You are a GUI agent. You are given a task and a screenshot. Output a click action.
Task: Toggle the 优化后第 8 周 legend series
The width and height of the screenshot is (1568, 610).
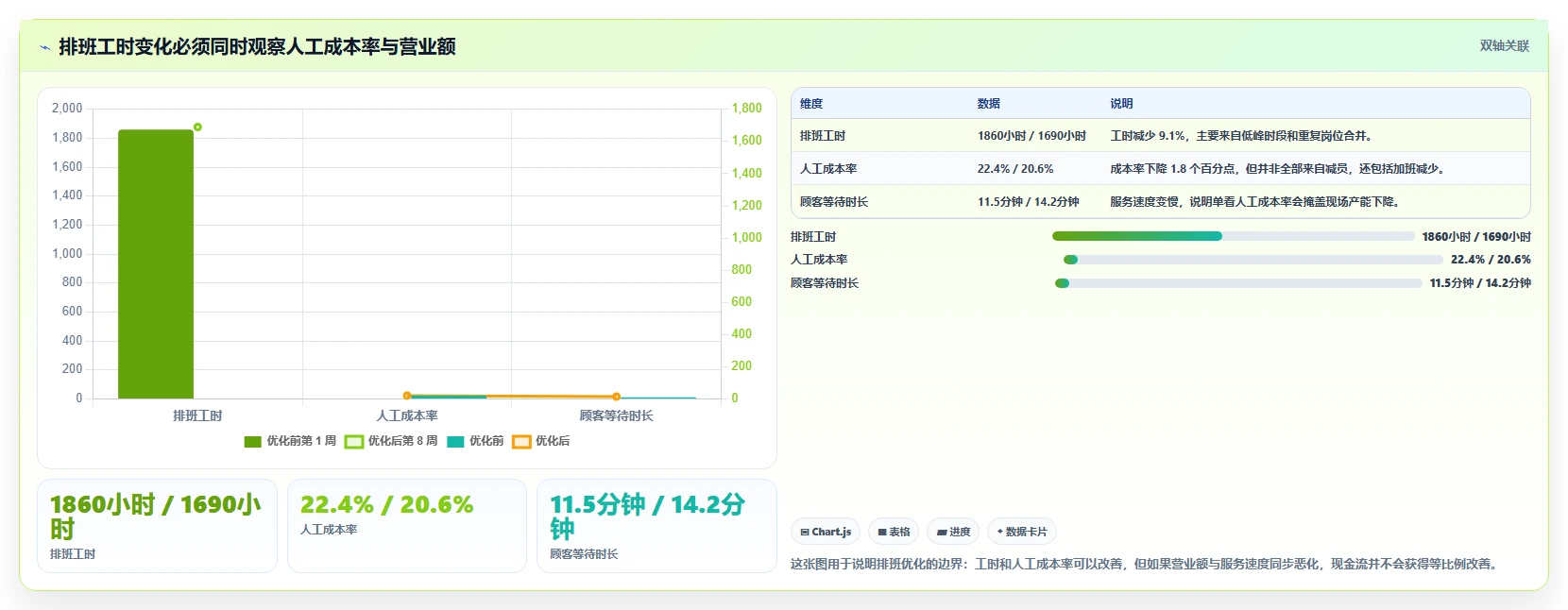point(391,441)
